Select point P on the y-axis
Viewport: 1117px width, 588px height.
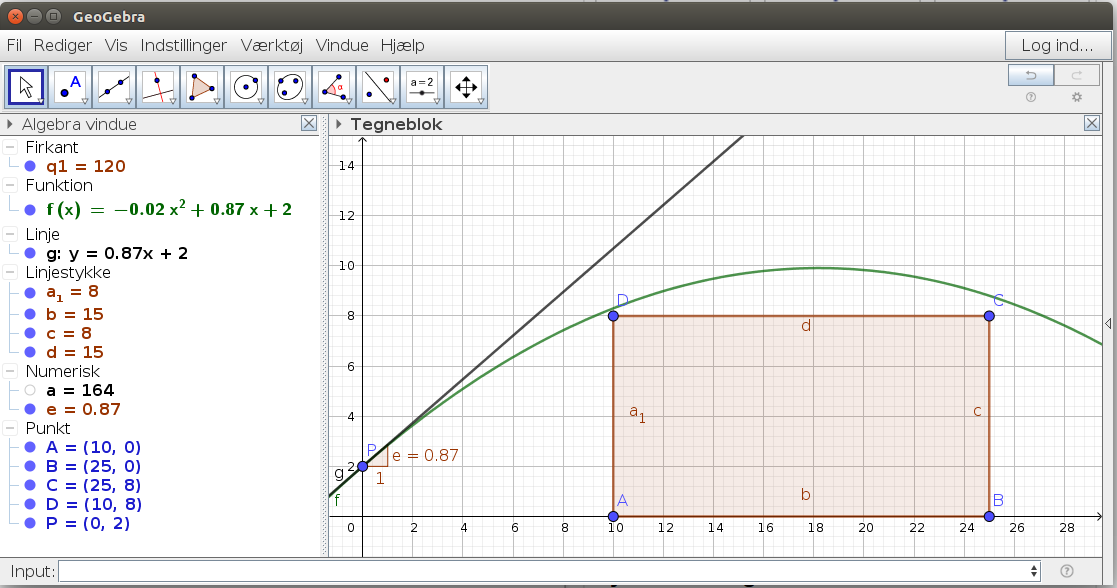(363, 466)
